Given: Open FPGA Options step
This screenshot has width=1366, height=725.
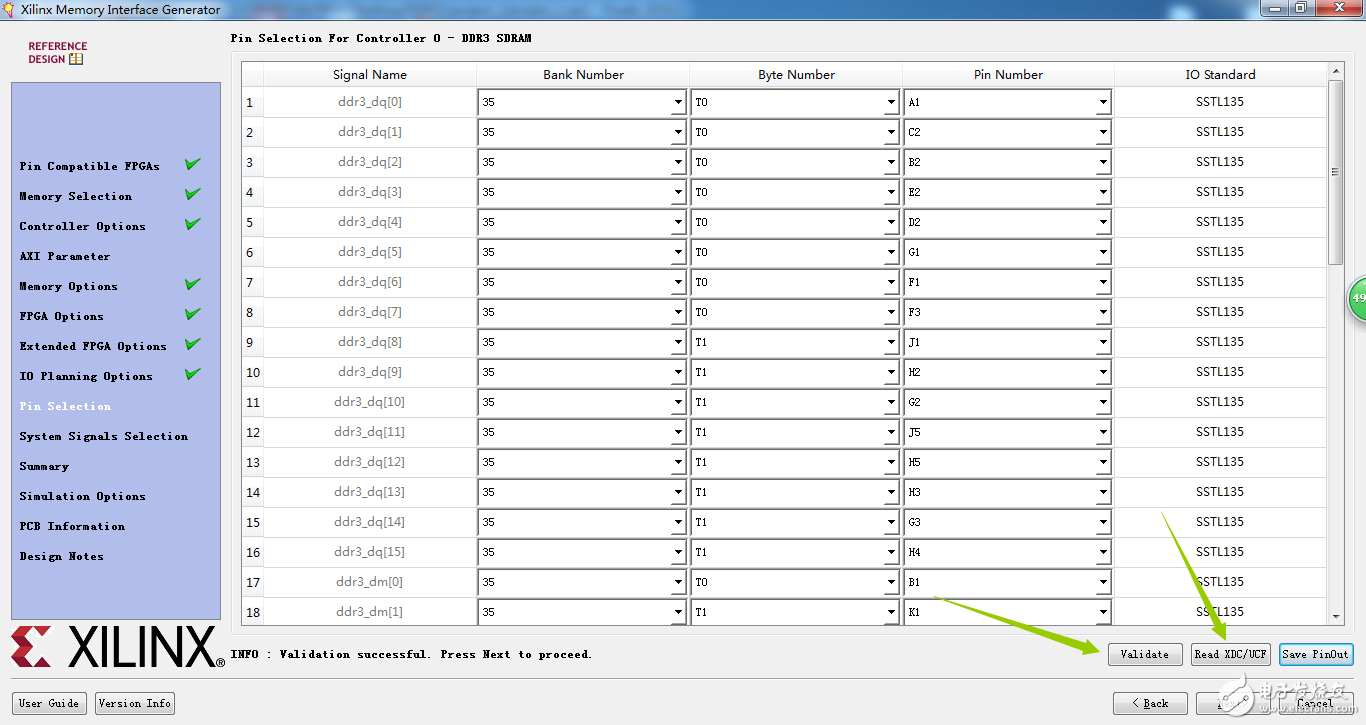Looking at the screenshot, I should [x=61, y=316].
